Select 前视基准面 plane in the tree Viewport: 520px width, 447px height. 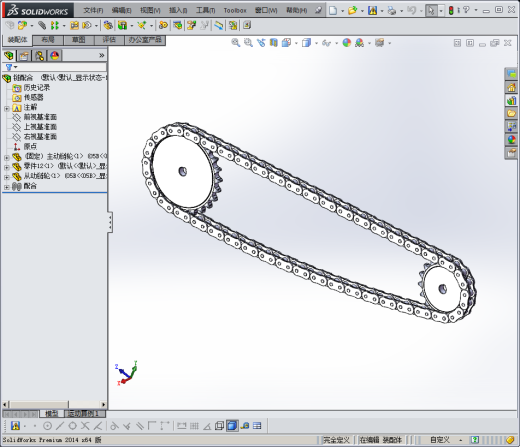pyautogui.click(x=40, y=117)
